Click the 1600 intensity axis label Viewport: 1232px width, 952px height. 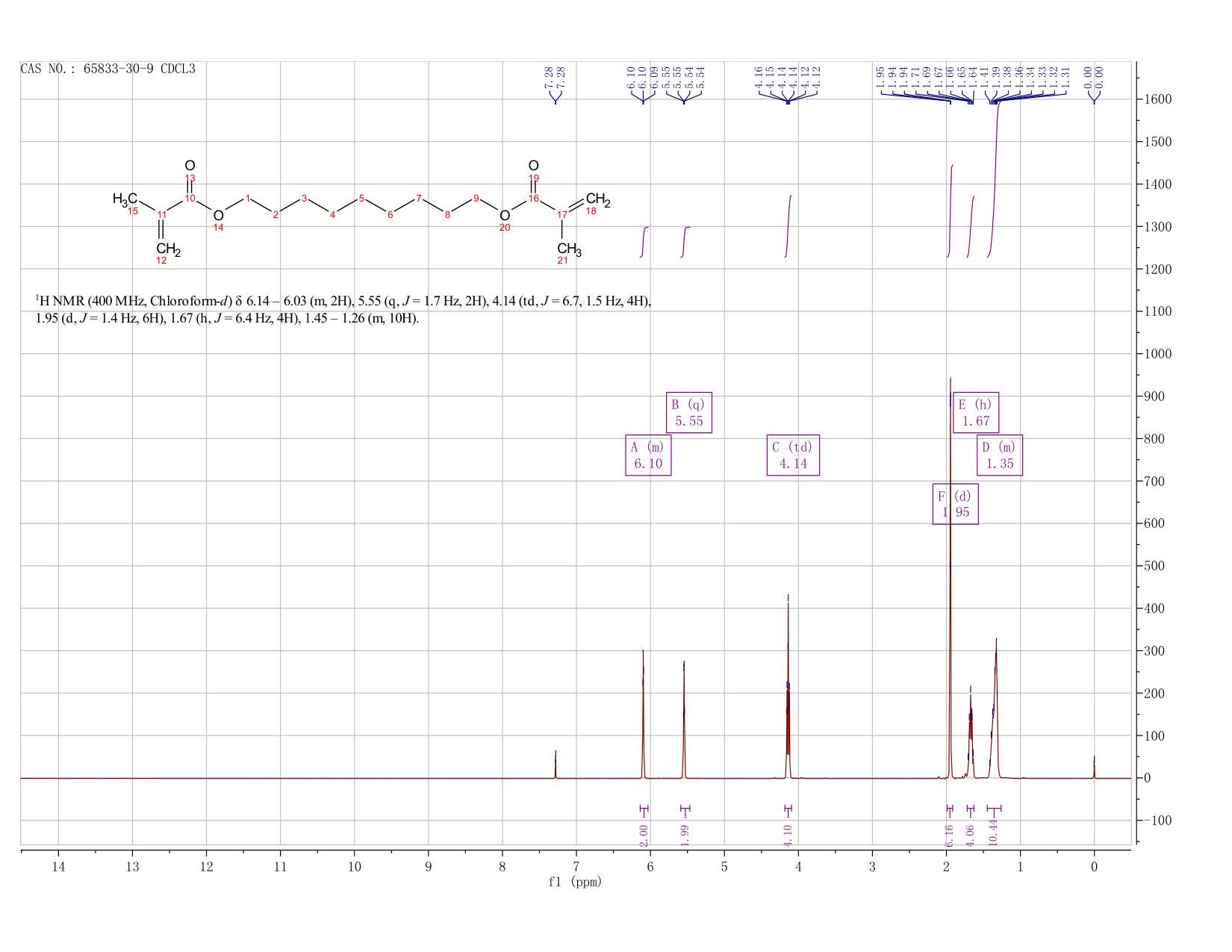click(x=1156, y=99)
